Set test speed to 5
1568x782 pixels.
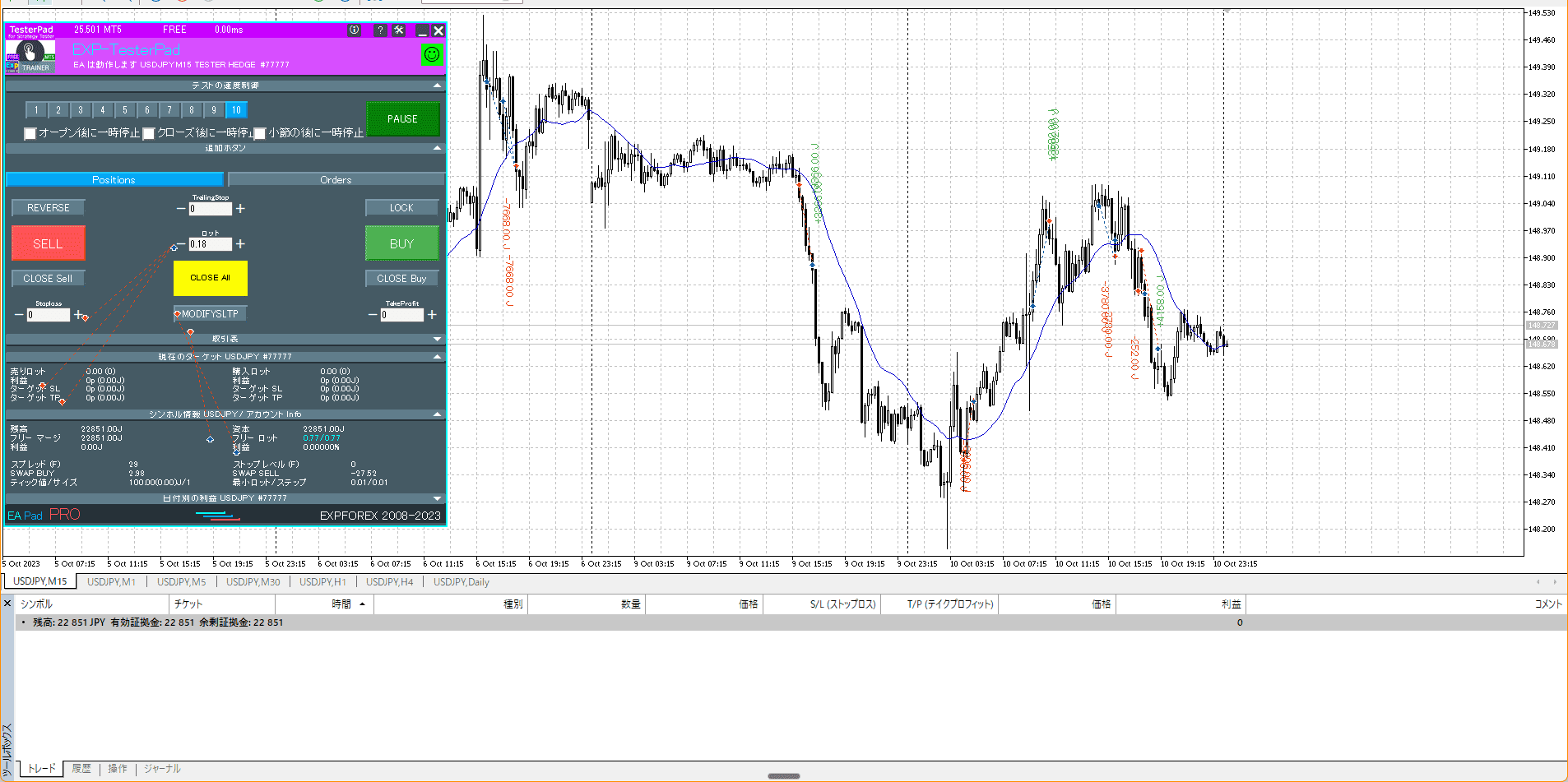coord(125,110)
